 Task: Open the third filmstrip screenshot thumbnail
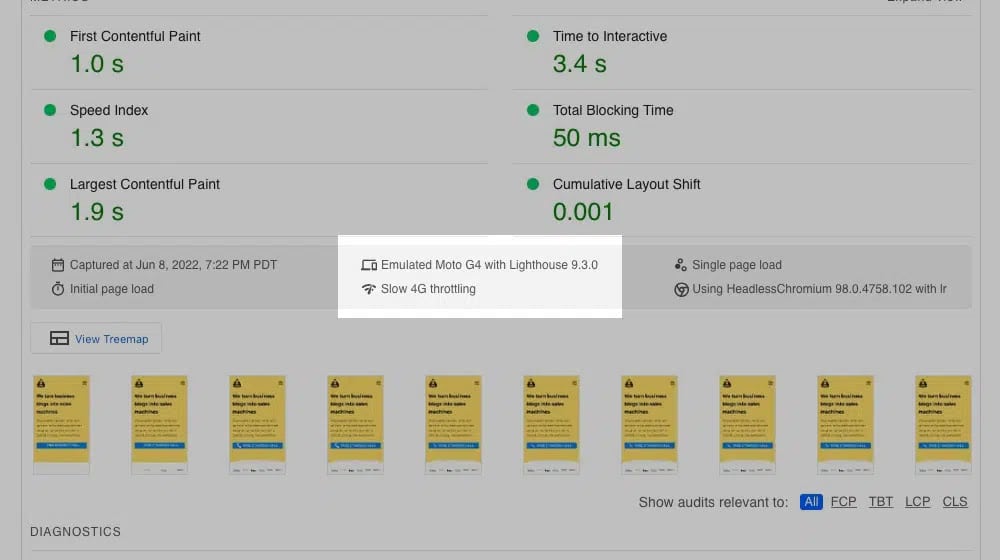(258, 425)
